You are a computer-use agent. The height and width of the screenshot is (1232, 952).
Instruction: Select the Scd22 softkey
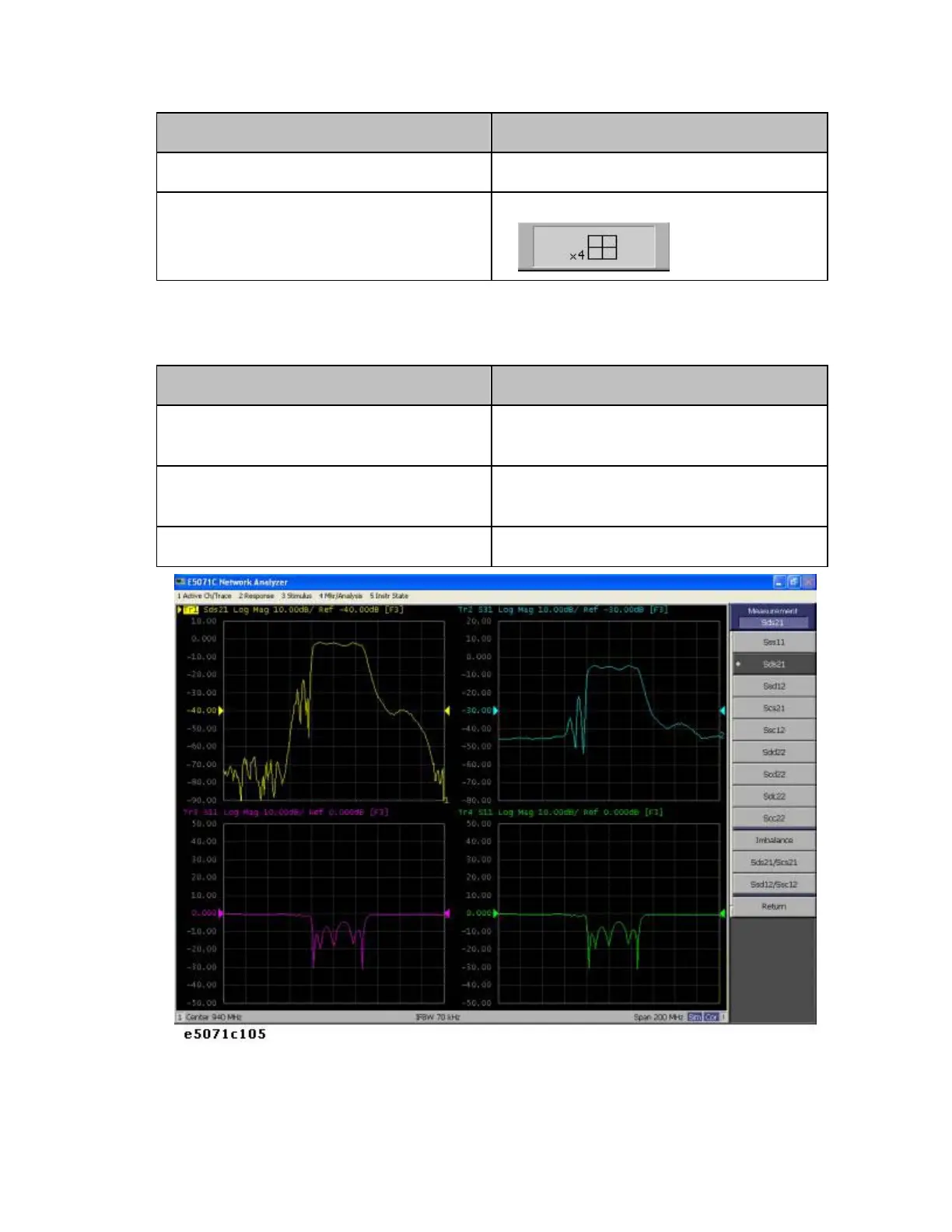click(x=774, y=774)
